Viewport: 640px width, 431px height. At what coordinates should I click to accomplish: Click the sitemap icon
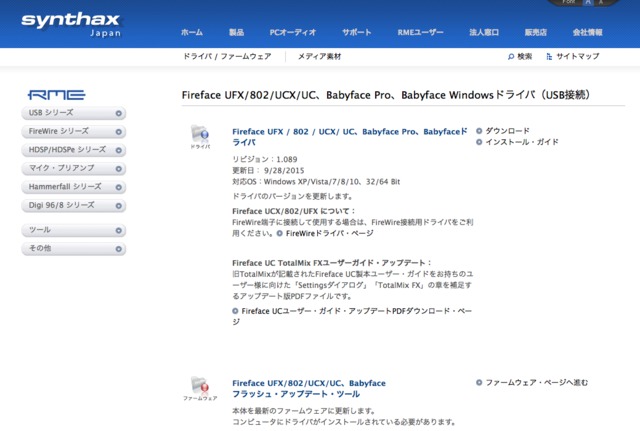coord(549,57)
